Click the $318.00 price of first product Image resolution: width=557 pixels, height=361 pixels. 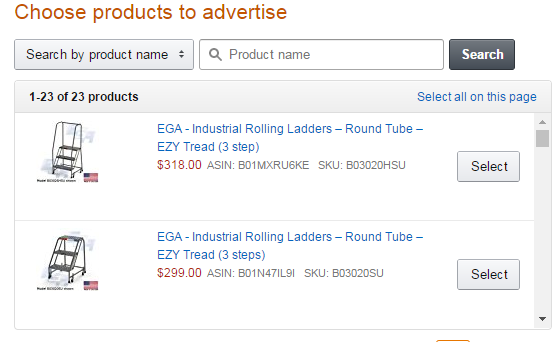click(x=179, y=165)
